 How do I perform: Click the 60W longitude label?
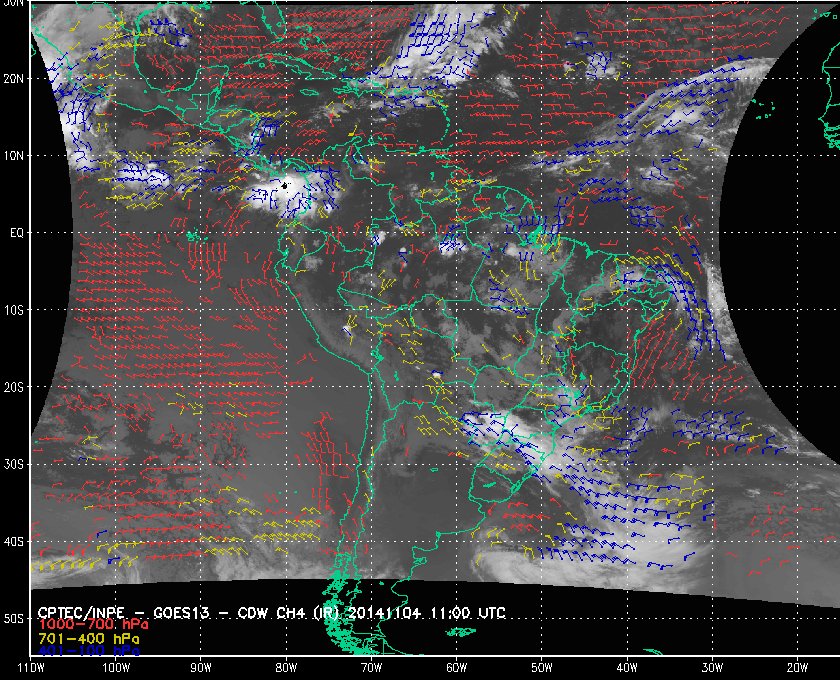pos(456,668)
